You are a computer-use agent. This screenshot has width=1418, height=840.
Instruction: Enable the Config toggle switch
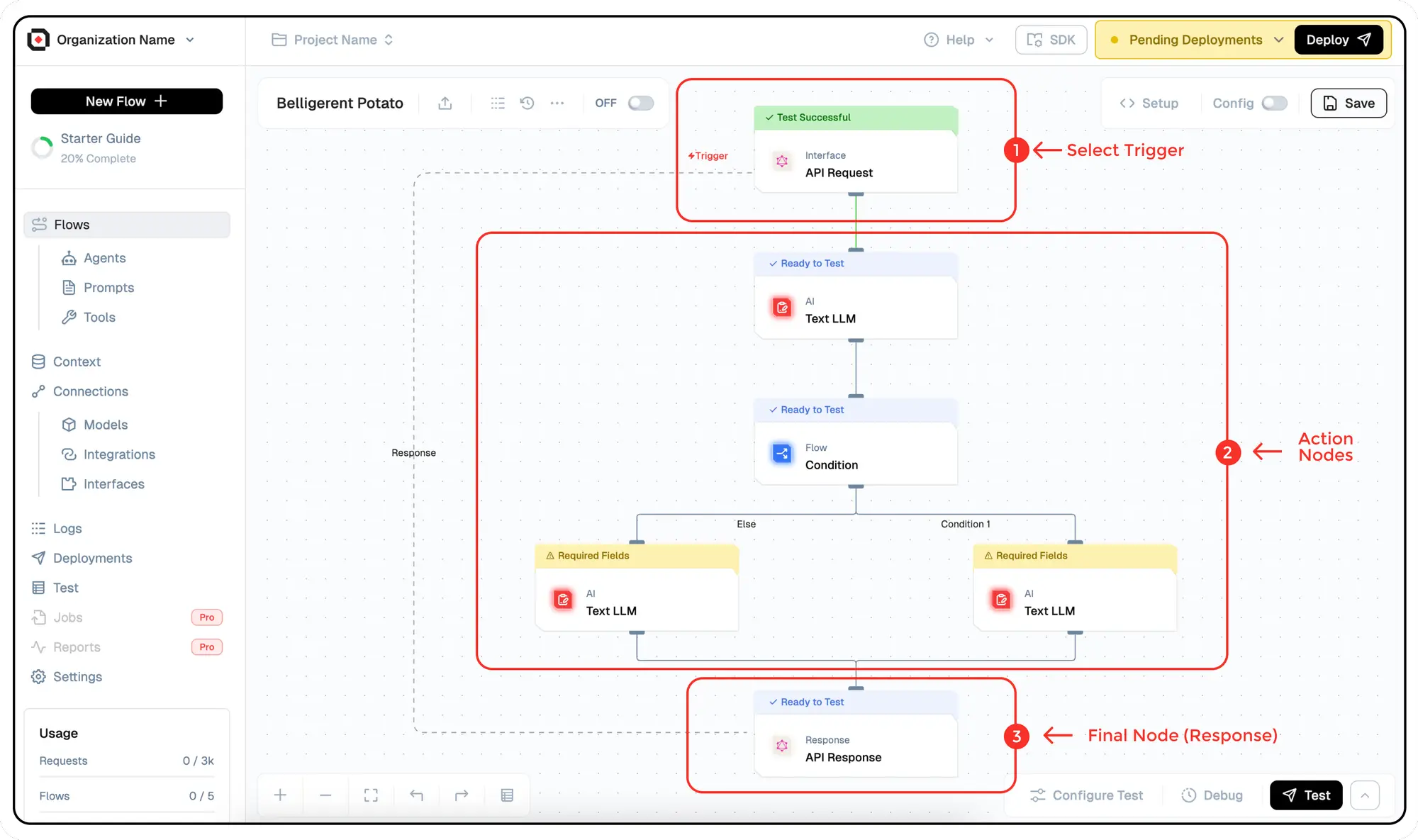coord(1274,103)
